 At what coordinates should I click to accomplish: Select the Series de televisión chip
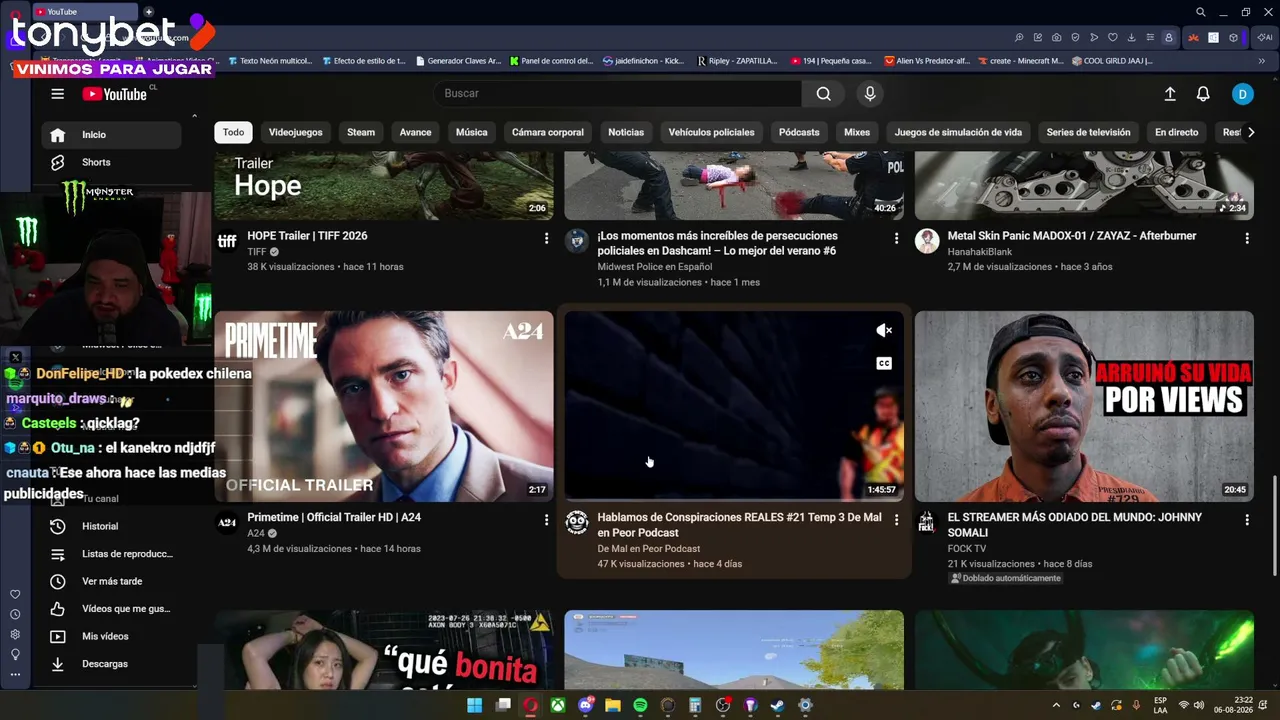click(x=1088, y=132)
